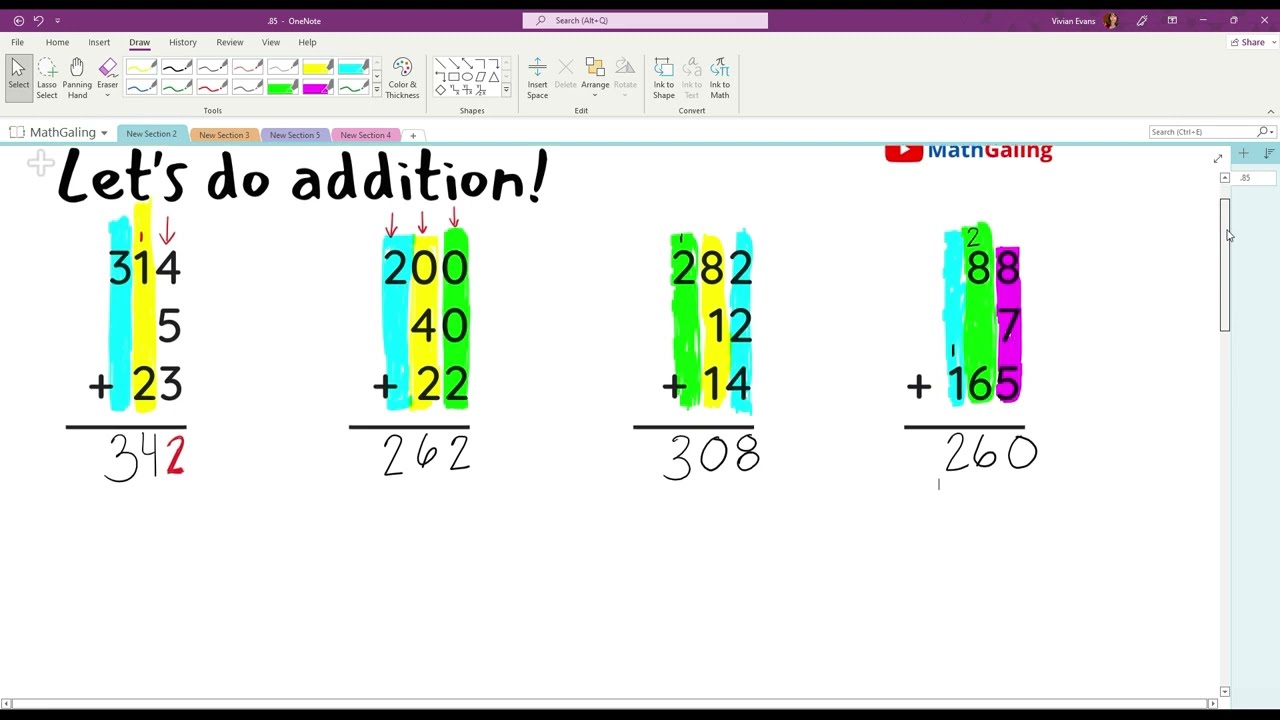1280x720 pixels.
Task: Choose the straight line shape
Action: coord(441,64)
